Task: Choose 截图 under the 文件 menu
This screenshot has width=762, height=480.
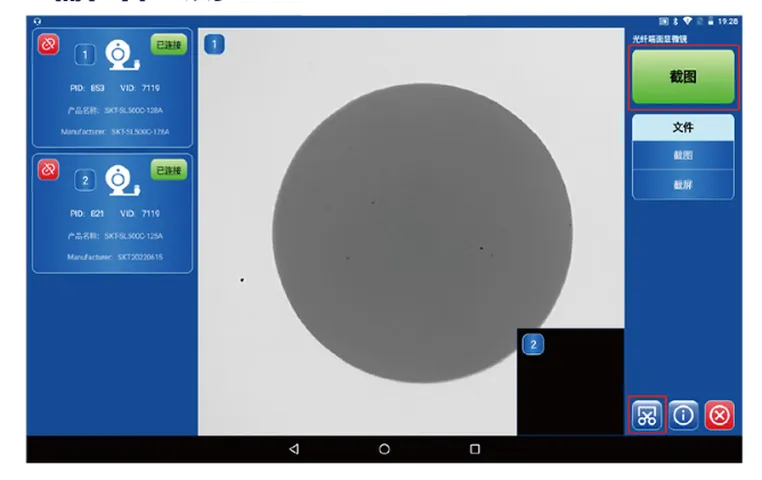Action: click(683, 156)
